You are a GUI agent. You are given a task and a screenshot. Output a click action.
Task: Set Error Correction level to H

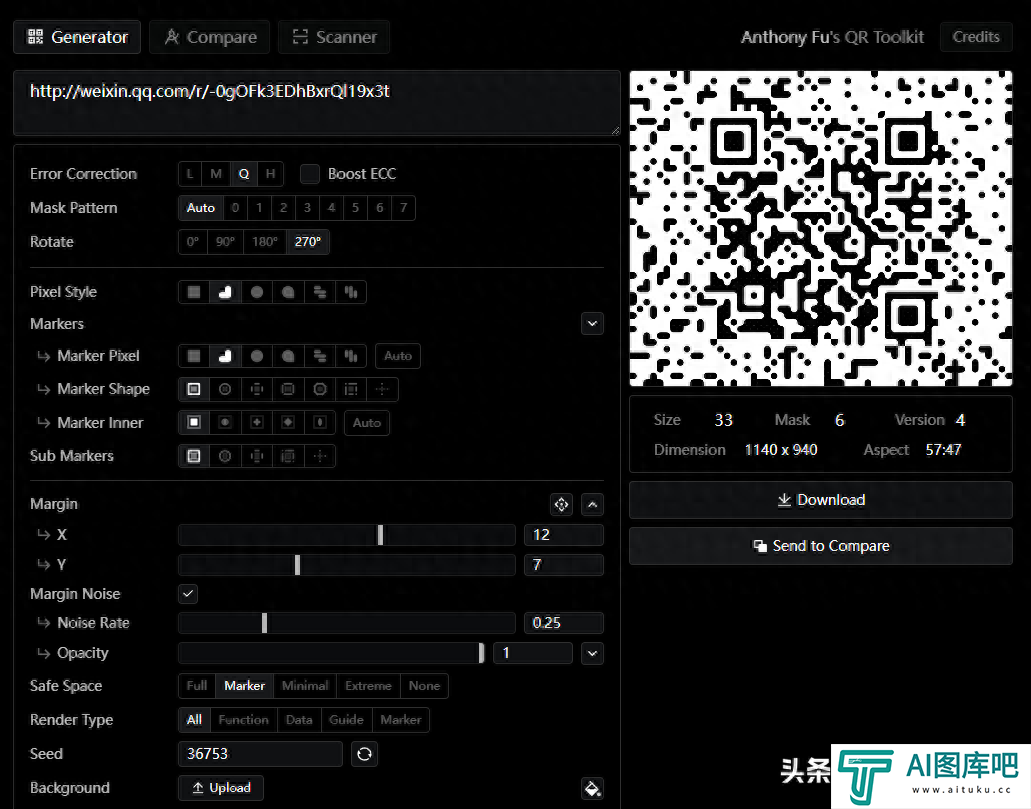pos(270,174)
